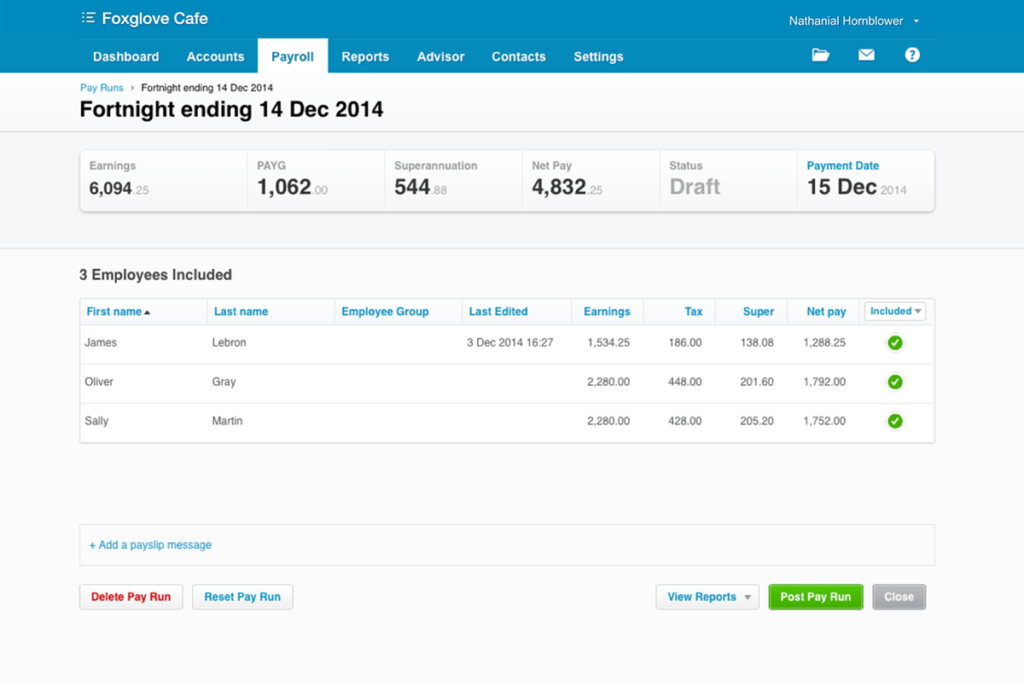This screenshot has width=1024, height=683.
Task: Open the Contacts tab
Action: 518,57
